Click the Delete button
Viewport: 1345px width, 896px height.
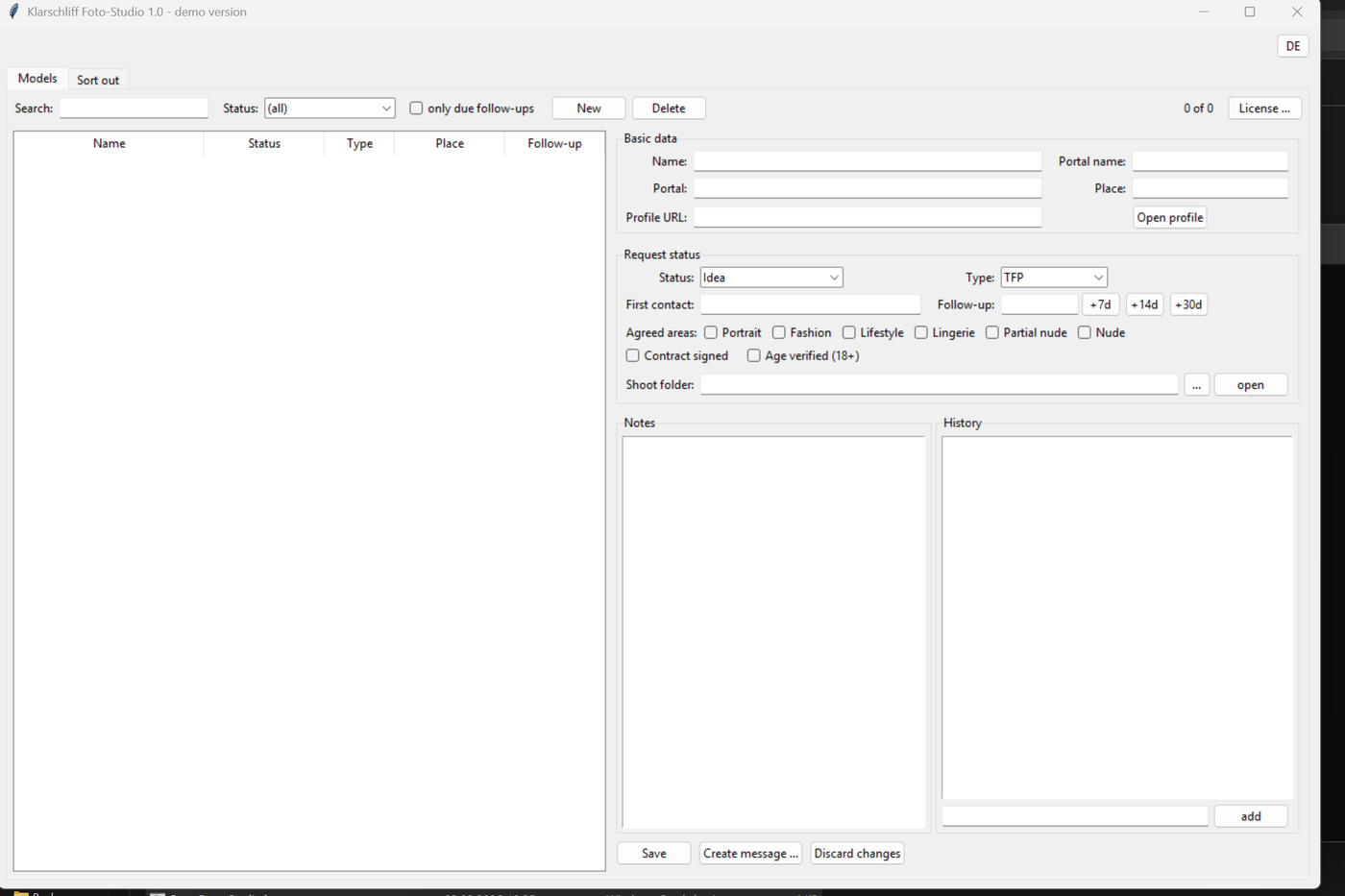point(669,109)
